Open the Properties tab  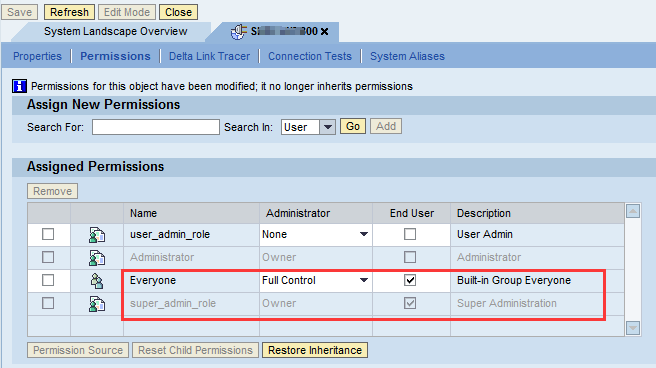pyautogui.click(x=37, y=56)
